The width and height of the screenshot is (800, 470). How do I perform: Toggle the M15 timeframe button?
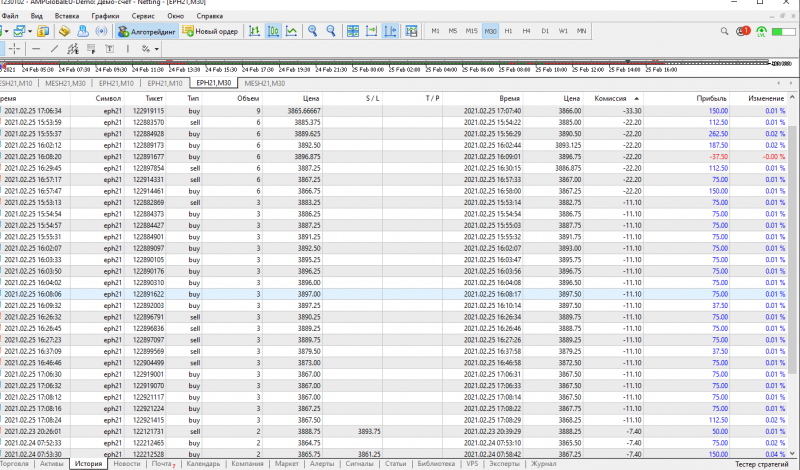(471, 31)
